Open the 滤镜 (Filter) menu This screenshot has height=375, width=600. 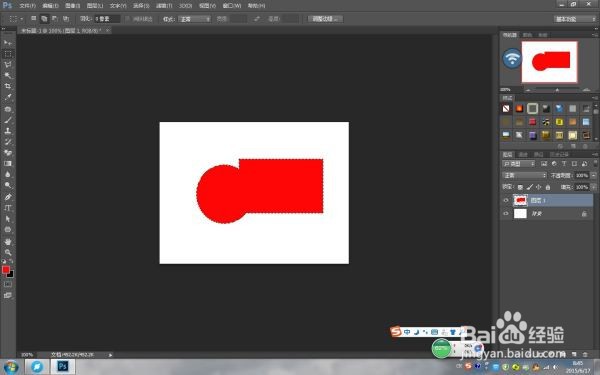tap(164, 6)
